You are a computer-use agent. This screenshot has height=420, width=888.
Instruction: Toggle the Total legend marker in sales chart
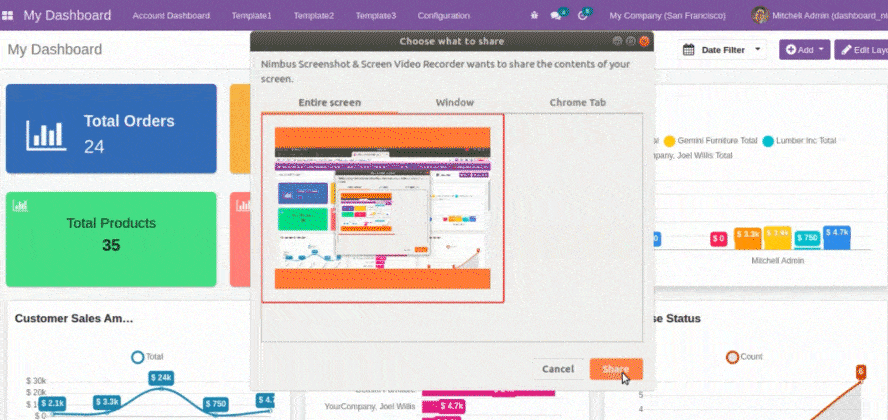pyautogui.click(x=138, y=356)
